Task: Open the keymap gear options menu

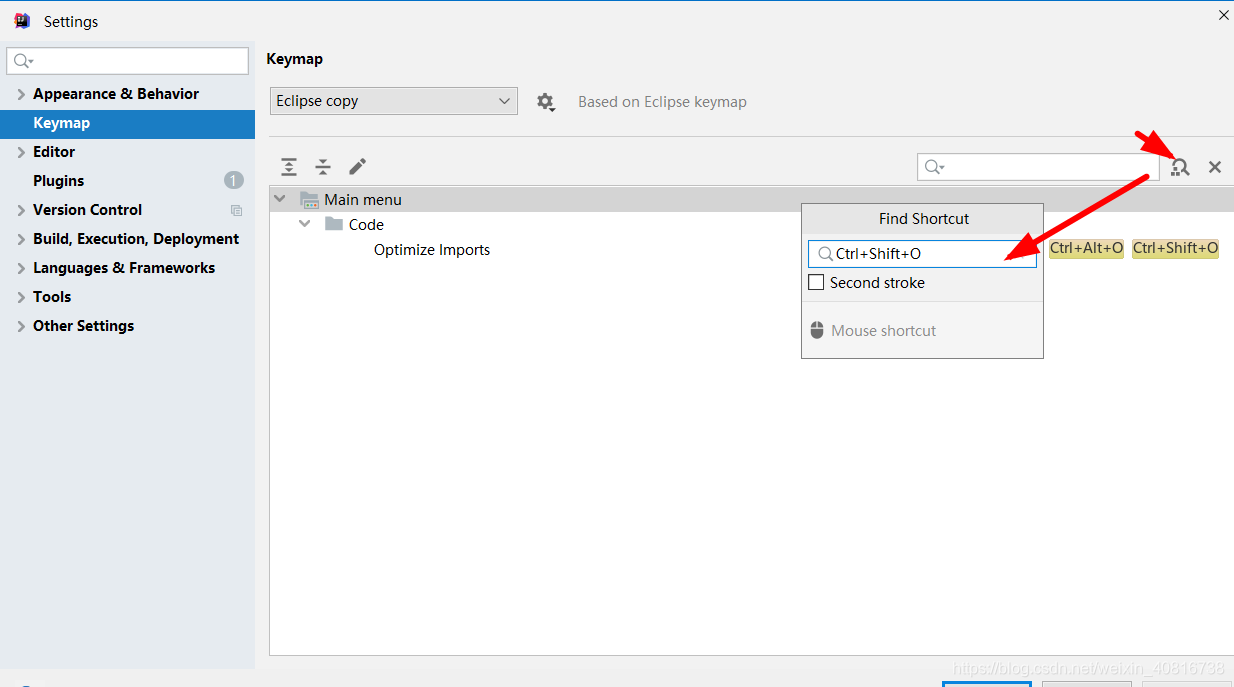Action: pos(545,101)
